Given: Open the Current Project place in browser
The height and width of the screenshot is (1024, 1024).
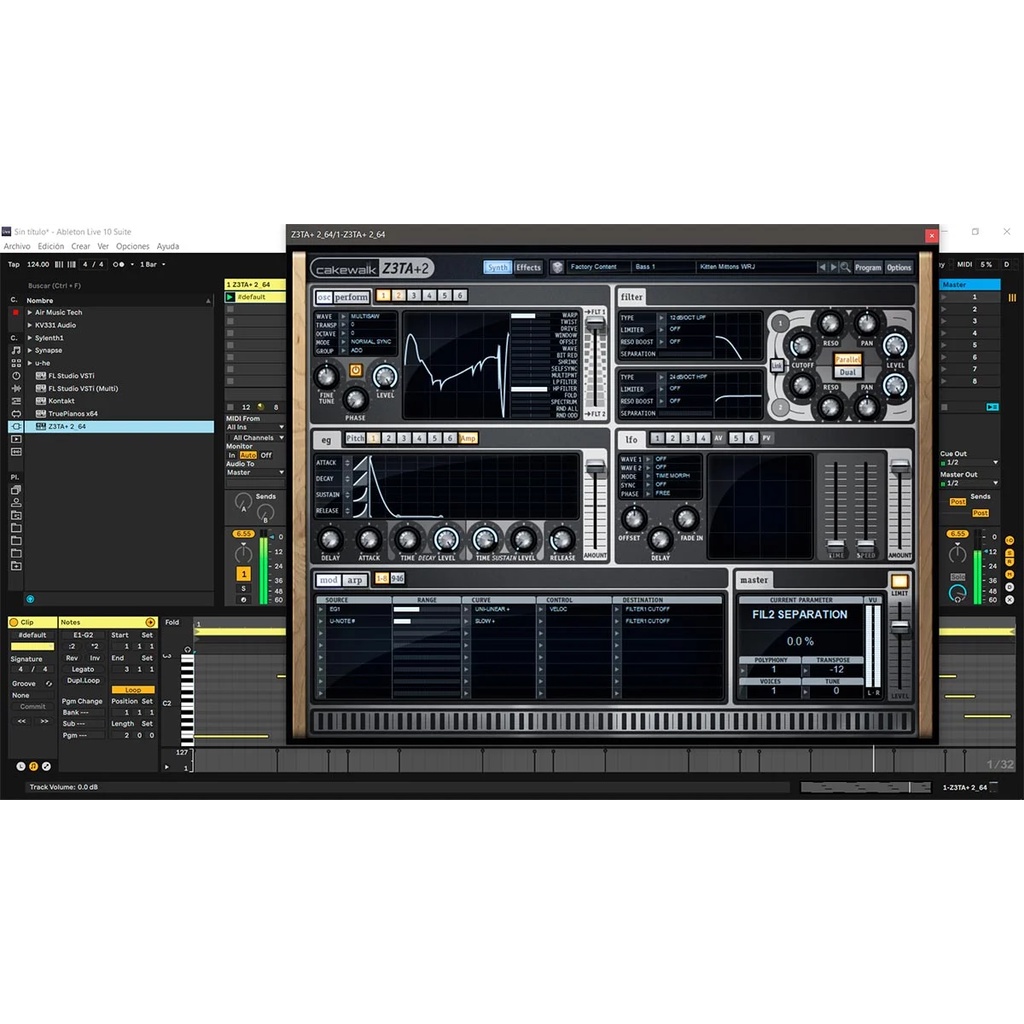Looking at the screenshot, I should 16,515.
